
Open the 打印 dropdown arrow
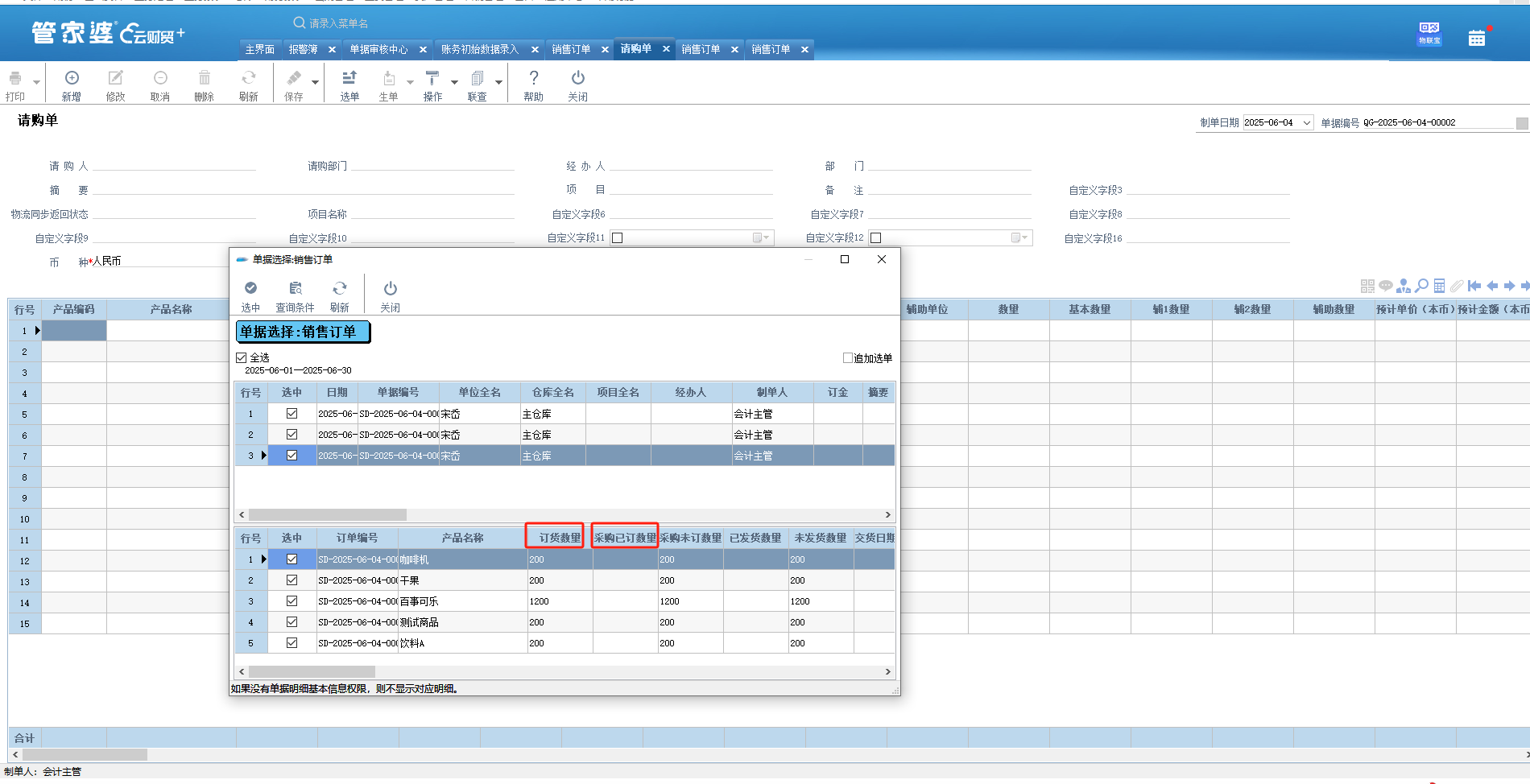click(36, 82)
